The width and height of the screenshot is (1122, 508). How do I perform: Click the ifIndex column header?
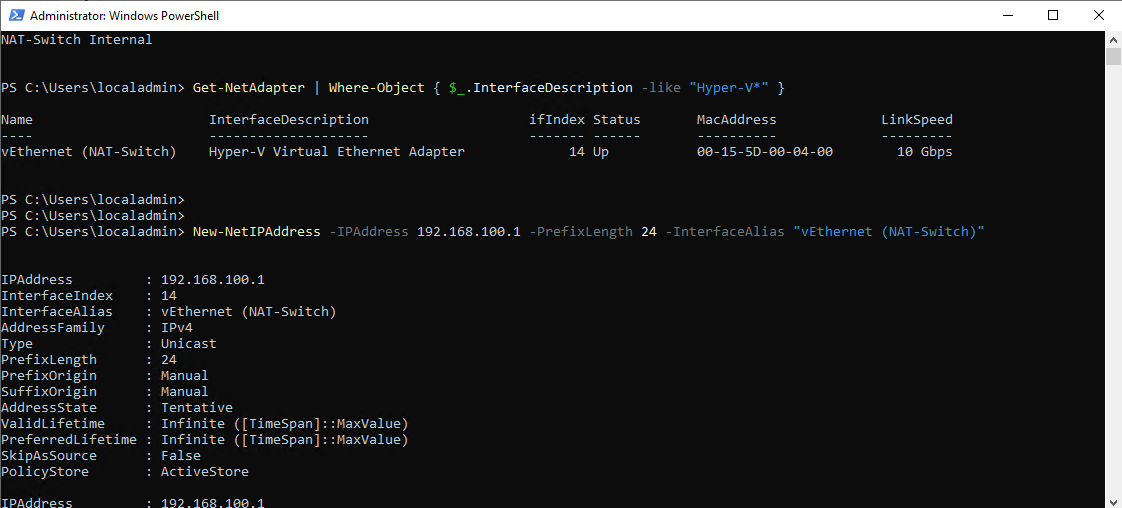coord(556,119)
